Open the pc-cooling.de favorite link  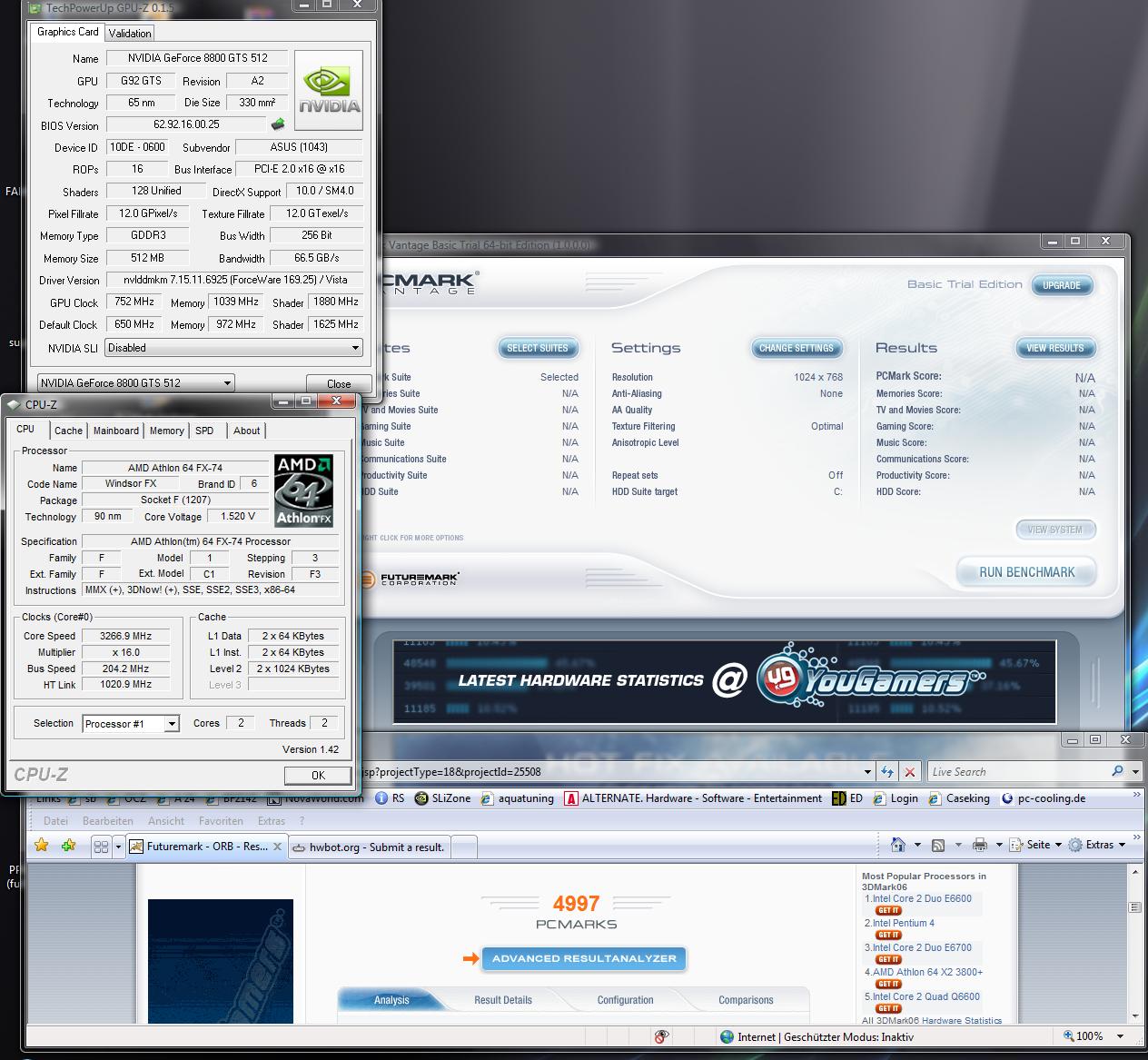(1044, 798)
